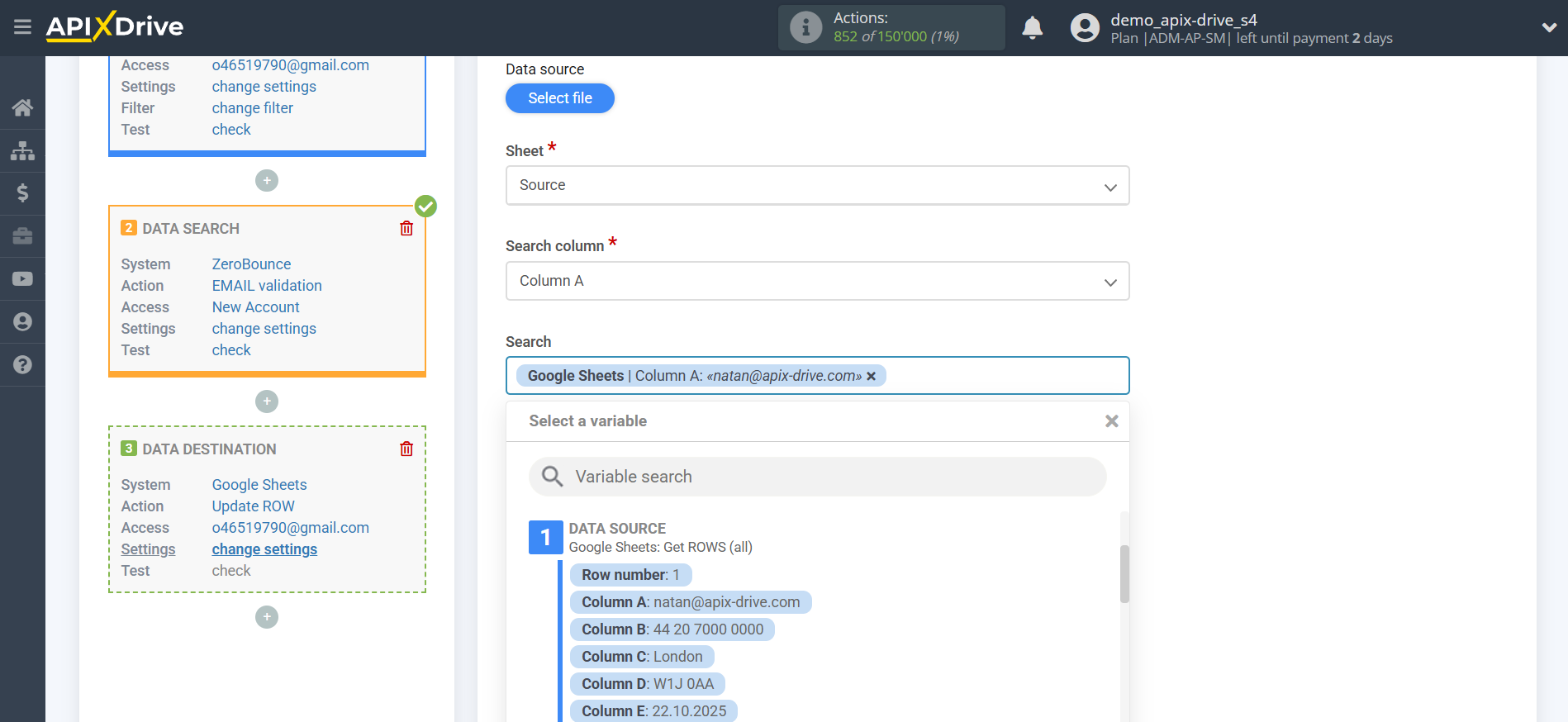Open the Sheet dropdown showing Source
The height and width of the screenshot is (722, 1568).
pos(817,185)
